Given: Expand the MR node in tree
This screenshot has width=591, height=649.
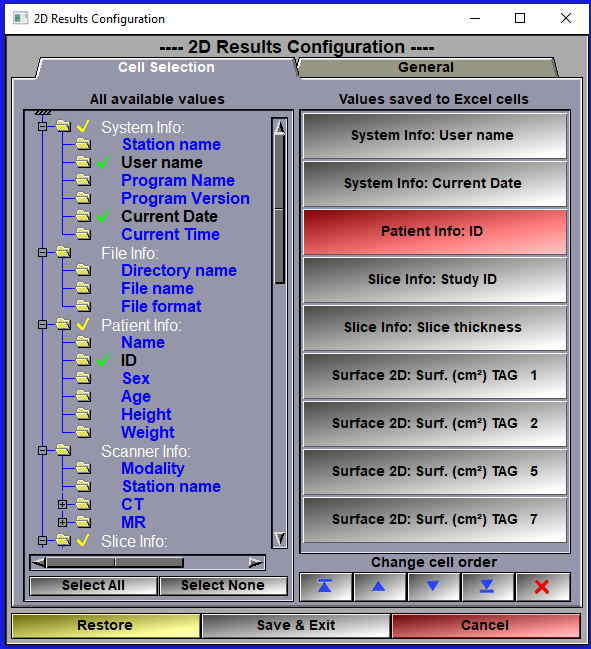Looking at the screenshot, I should pyautogui.click(x=62, y=522).
